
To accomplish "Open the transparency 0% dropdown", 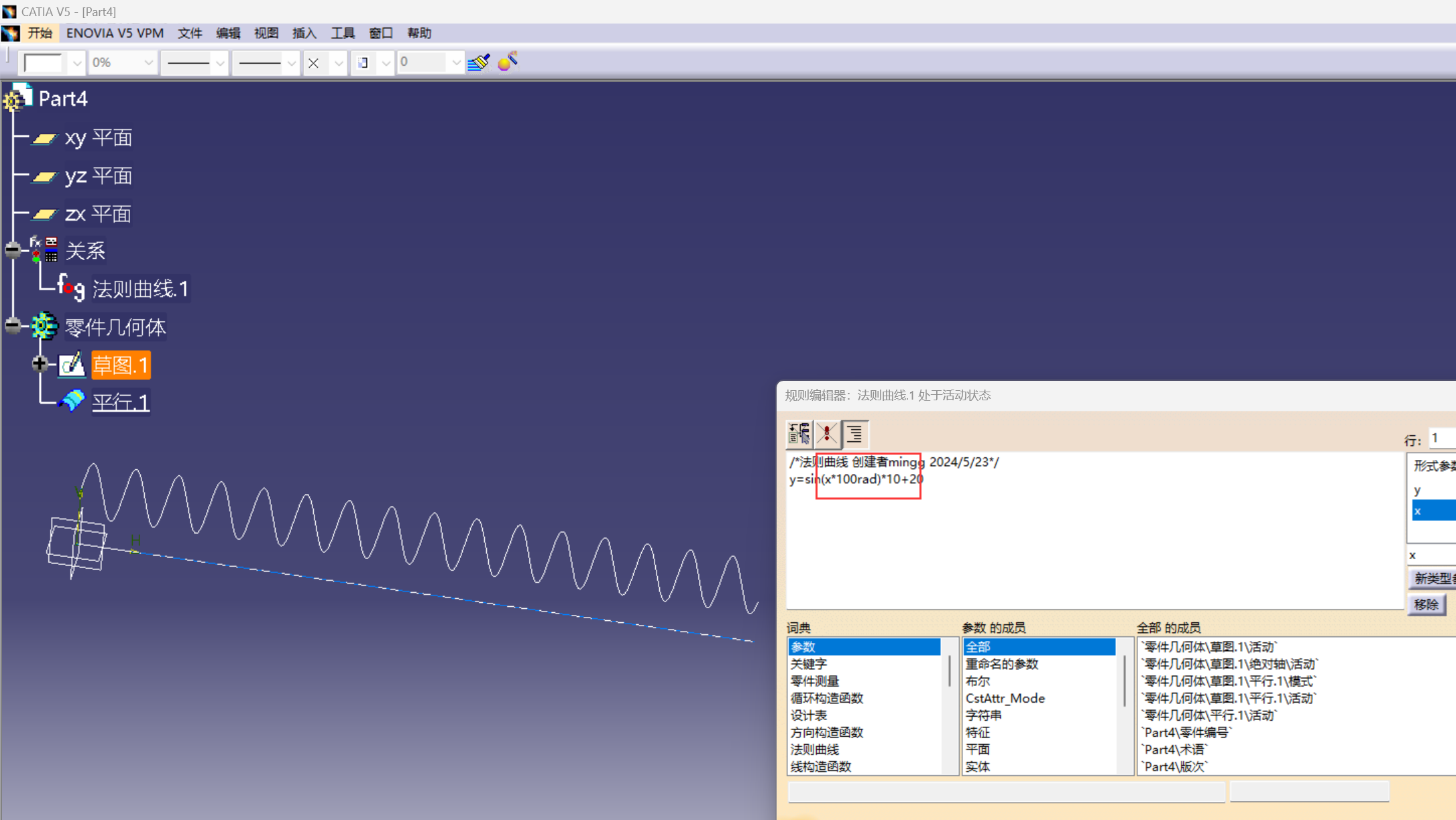I will click(x=148, y=62).
